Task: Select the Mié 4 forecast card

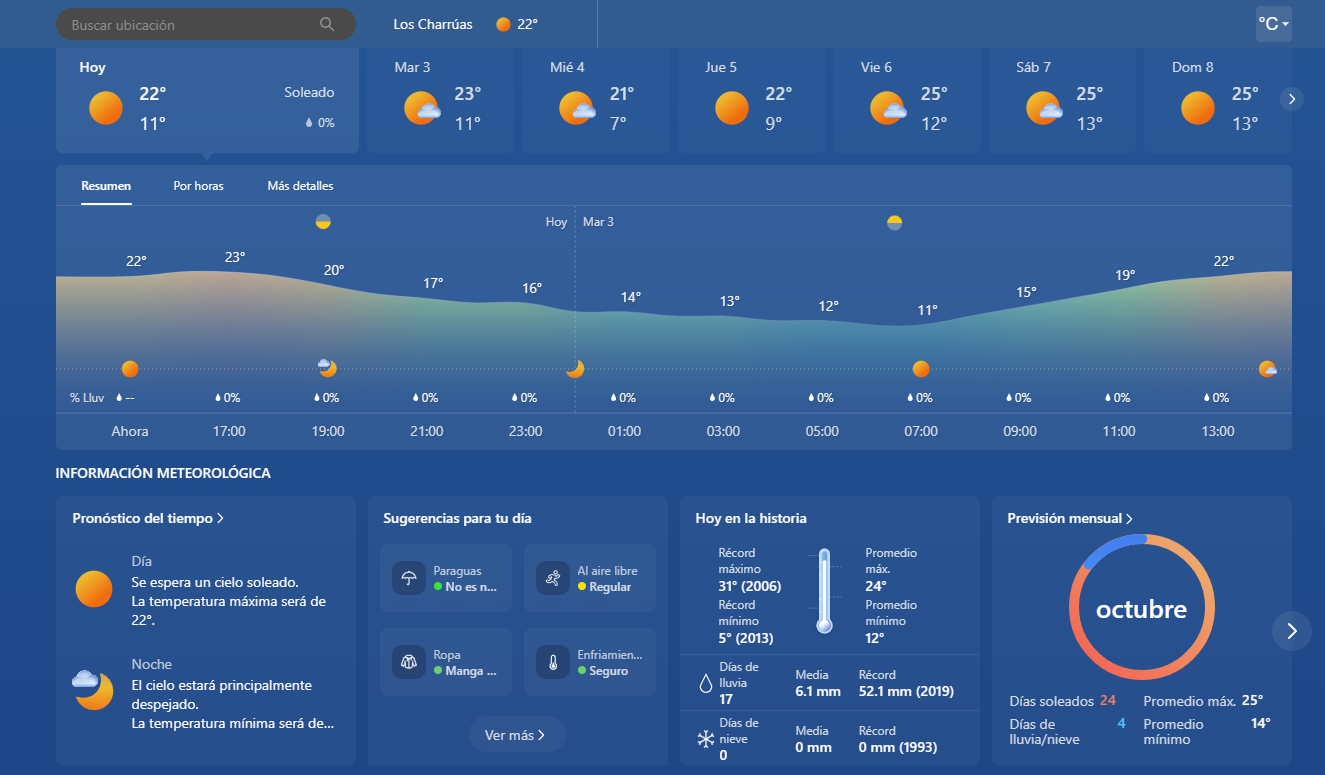Action: pyautogui.click(x=594, y=98)
